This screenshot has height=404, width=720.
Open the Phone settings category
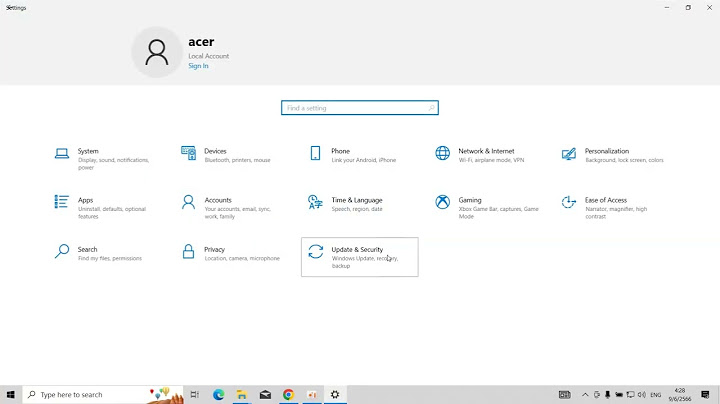coord(360,155)
